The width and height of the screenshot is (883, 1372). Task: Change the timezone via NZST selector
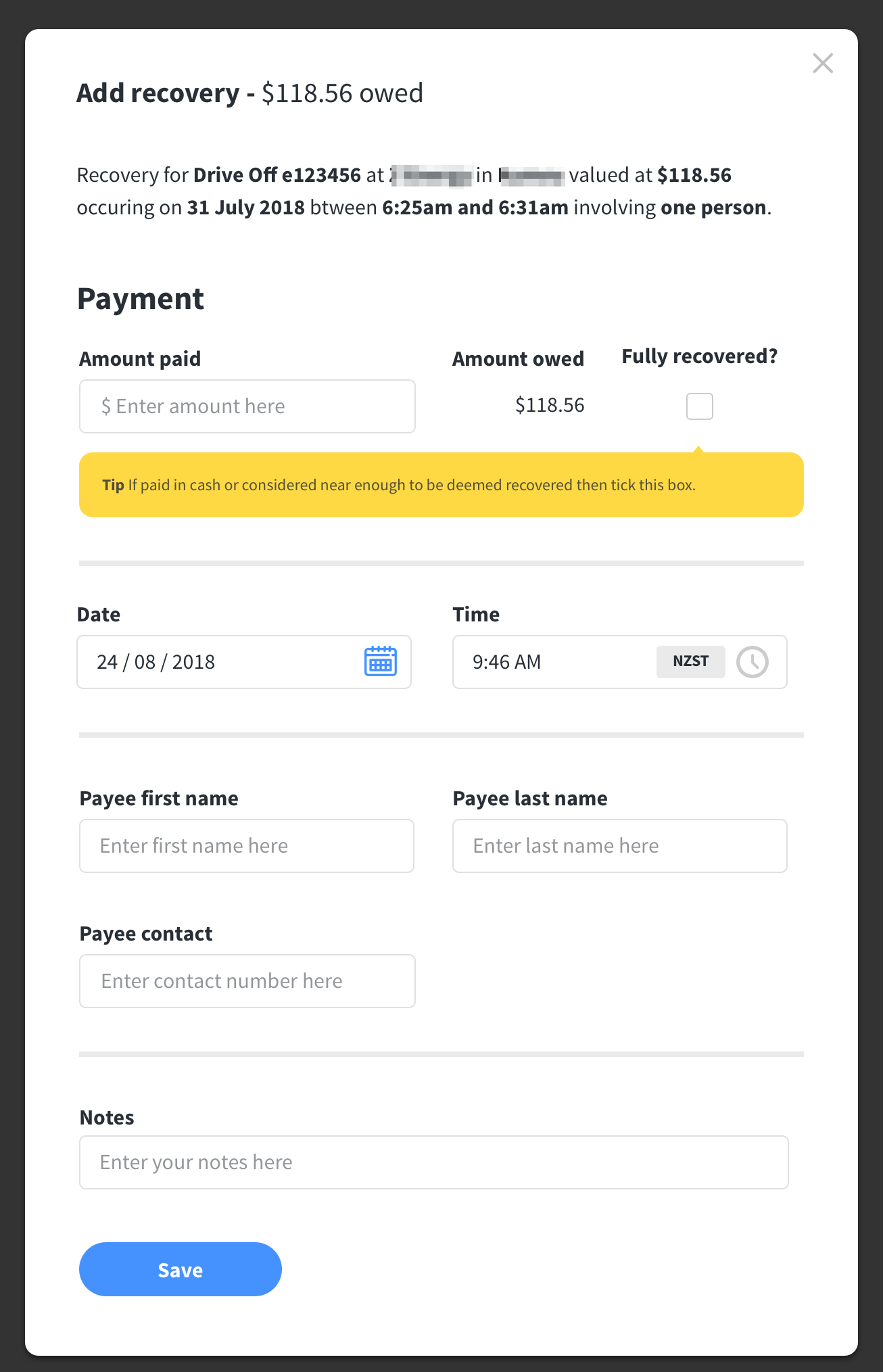pyautogui.click(x=690, y=661)
